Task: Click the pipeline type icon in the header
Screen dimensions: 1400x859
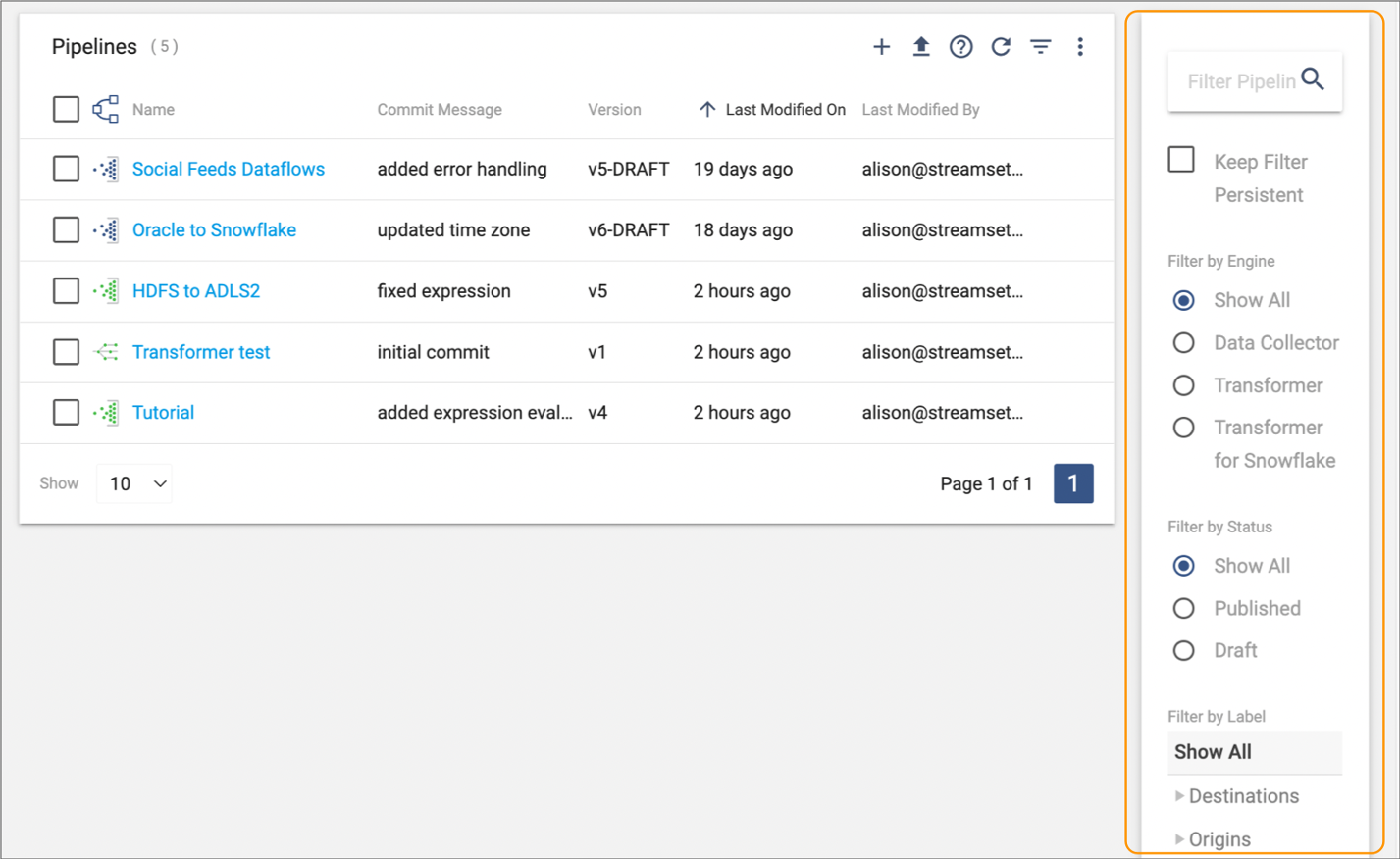Action: [x=106, y=109]
